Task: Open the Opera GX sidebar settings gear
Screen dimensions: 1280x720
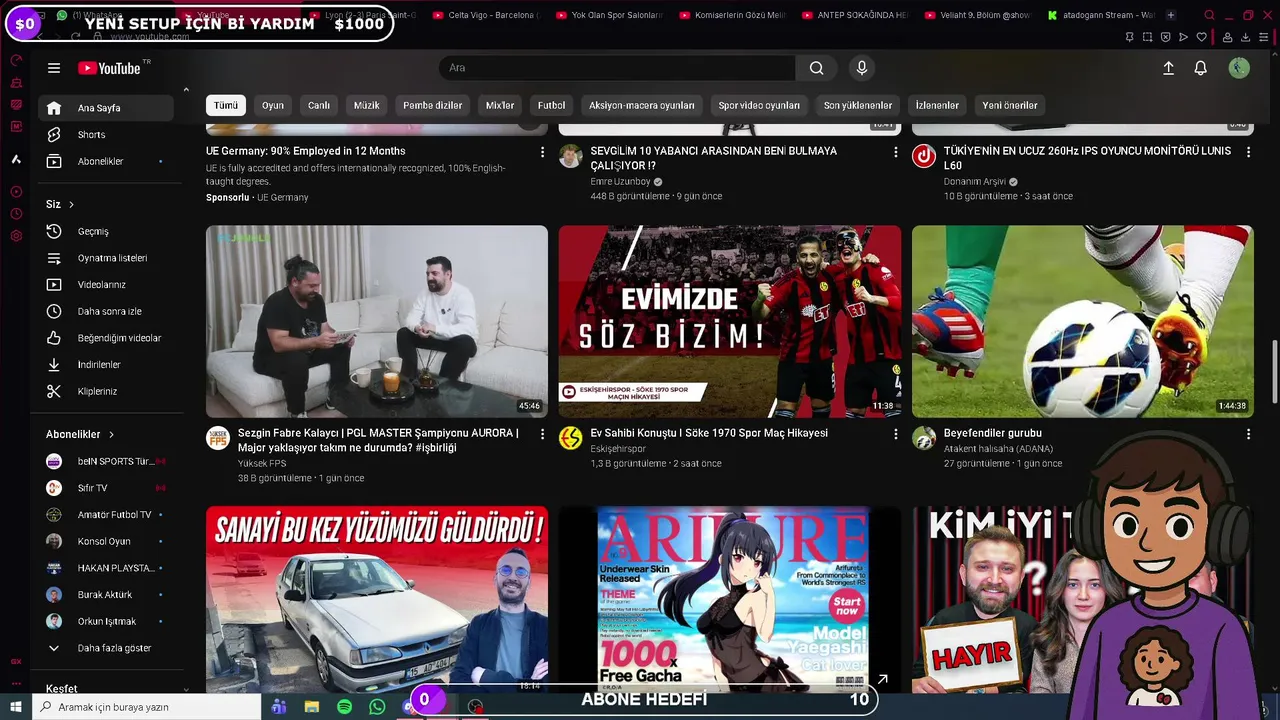Action: [16, 236]
